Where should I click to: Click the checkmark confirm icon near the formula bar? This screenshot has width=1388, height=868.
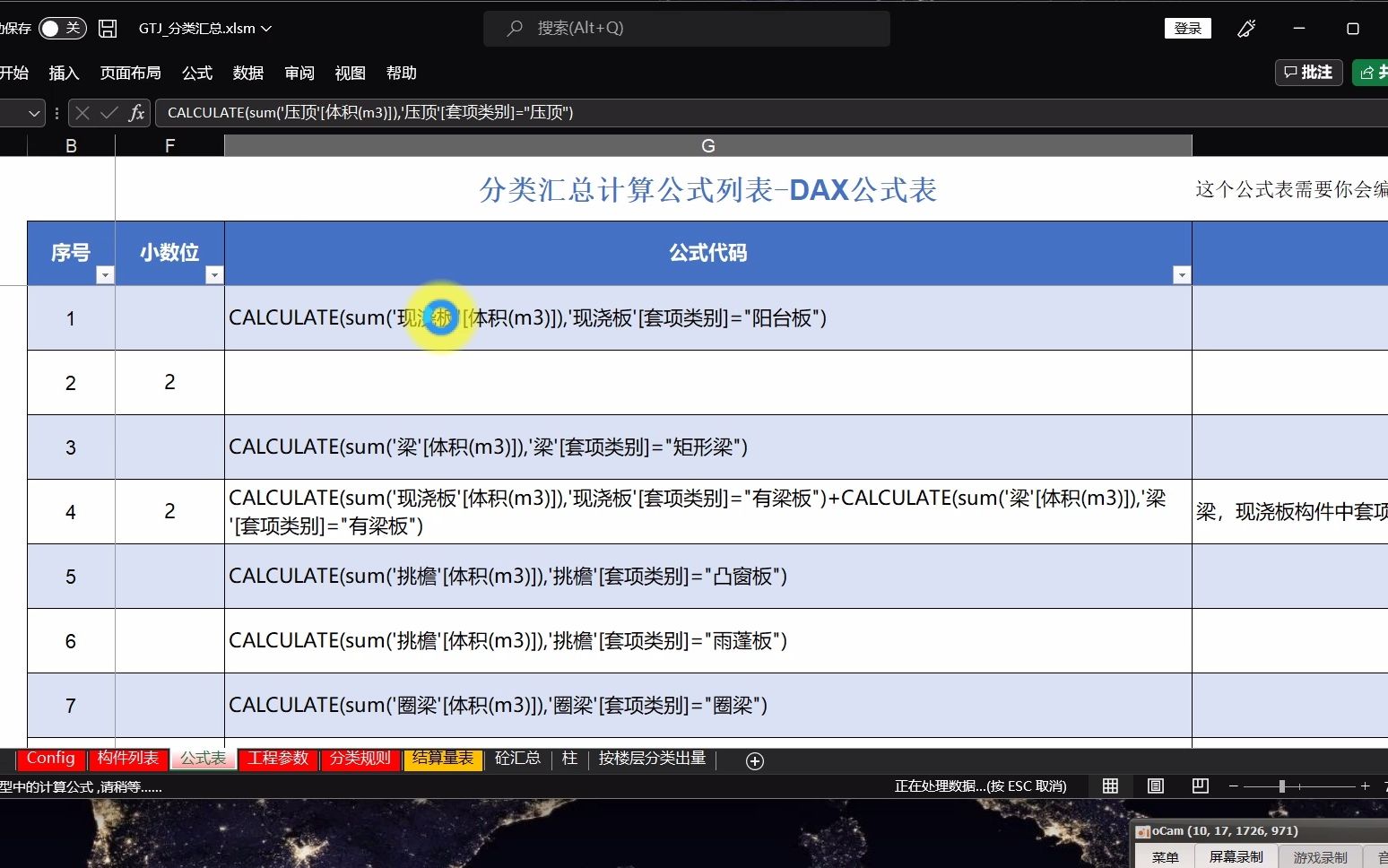click(x=107, y=113)
